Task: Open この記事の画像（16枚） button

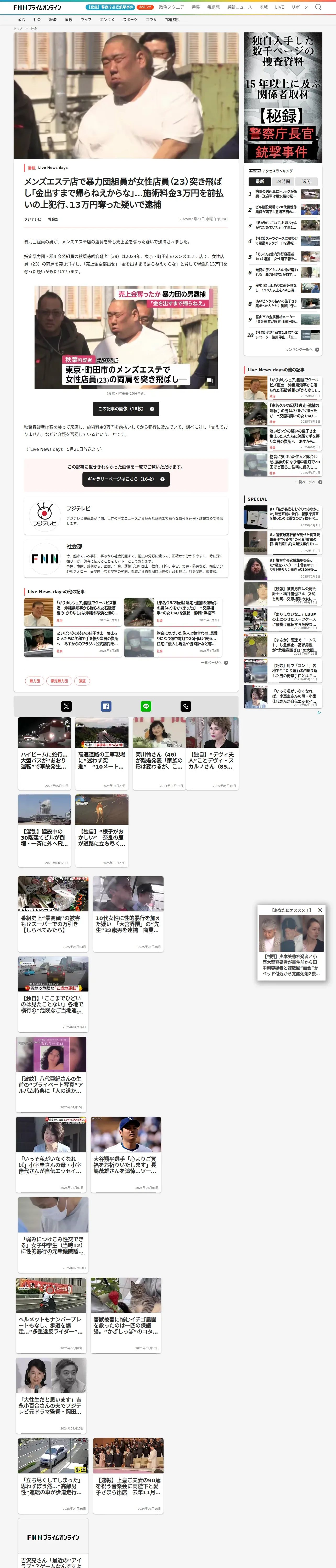Action: 126,408
